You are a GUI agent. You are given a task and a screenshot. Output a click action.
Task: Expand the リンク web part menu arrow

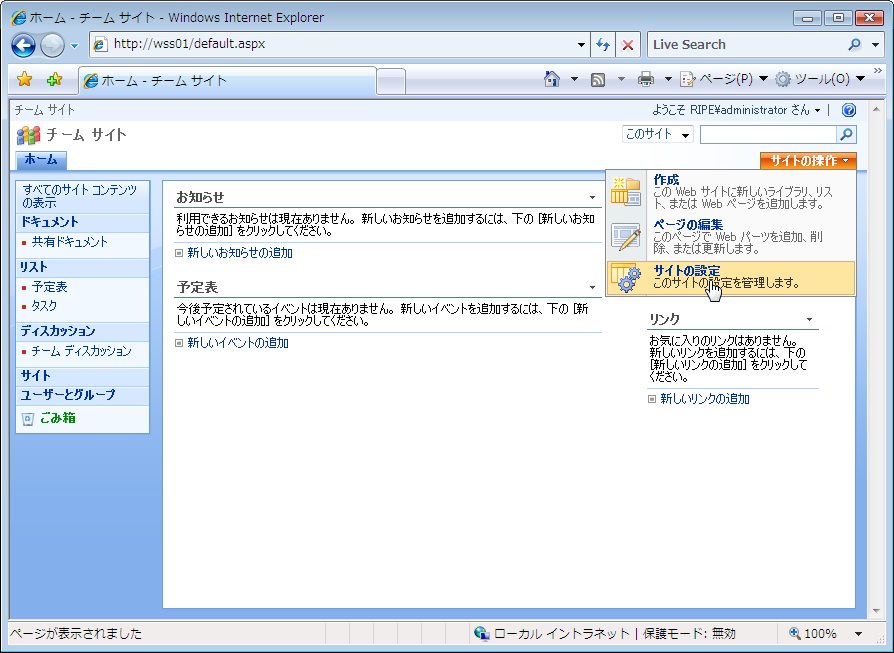[x=809, y=319]
